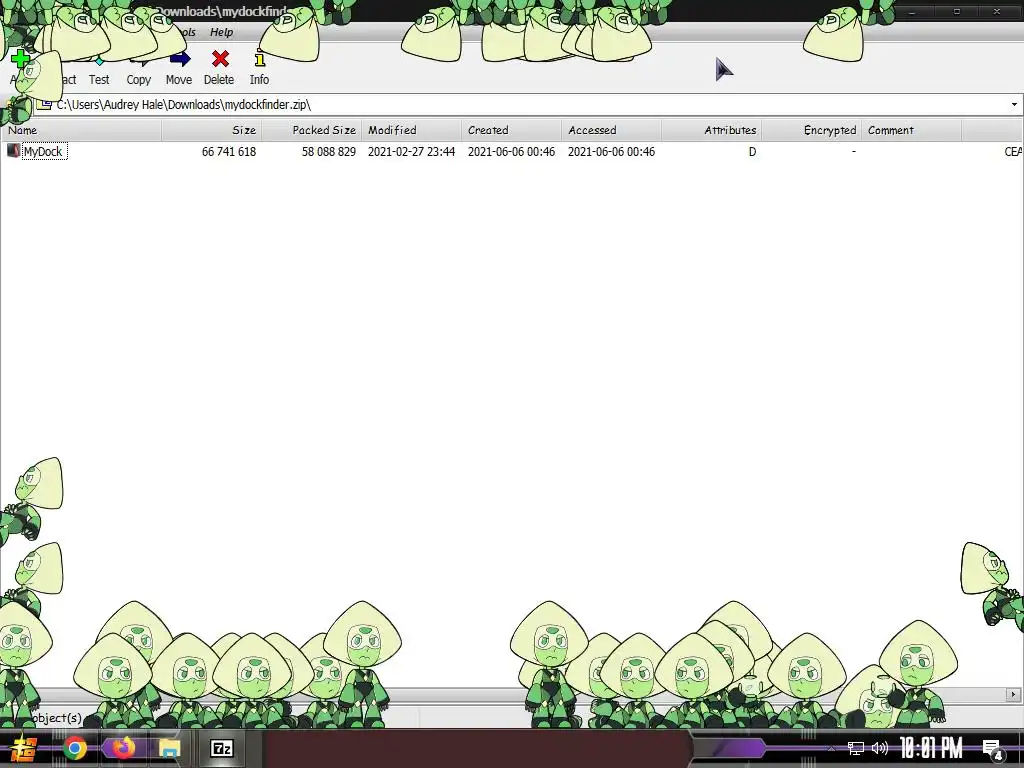Screen dimensions: 1024x768
Task: Launch Firefox from taskbar
Action: tap(122, 748)
